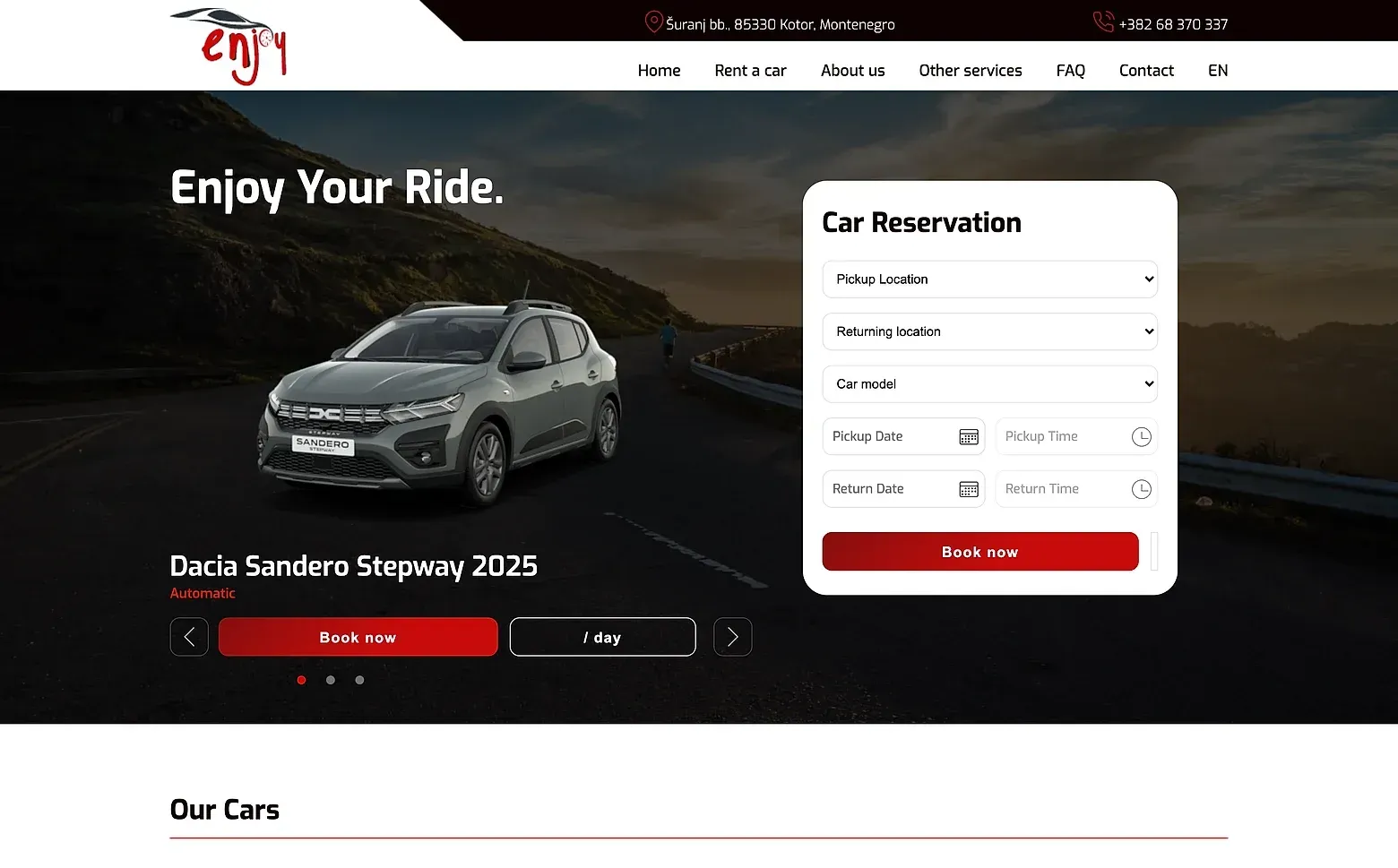The image size is (1398, 868).
Task: Open the Pickup Location dropdown
Action: [990, 279]
